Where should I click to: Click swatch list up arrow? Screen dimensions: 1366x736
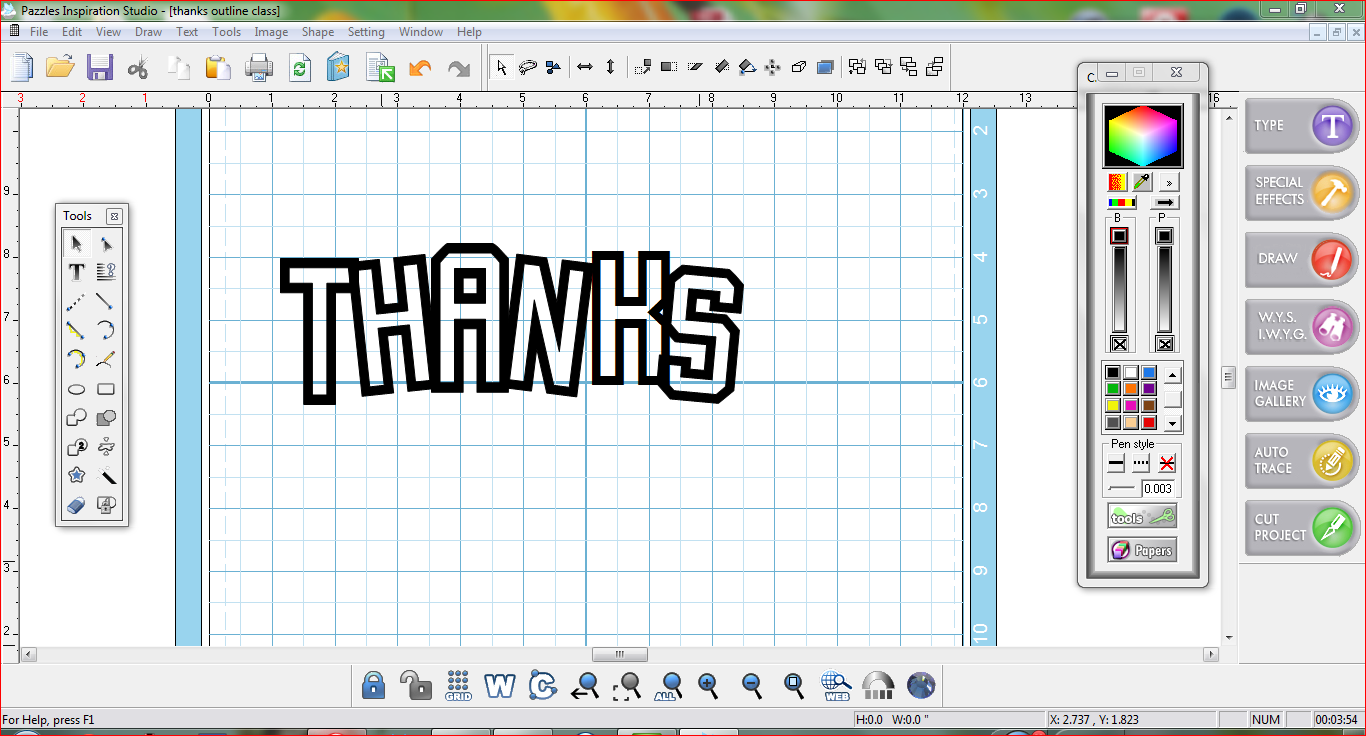(x=1173, y=375)
